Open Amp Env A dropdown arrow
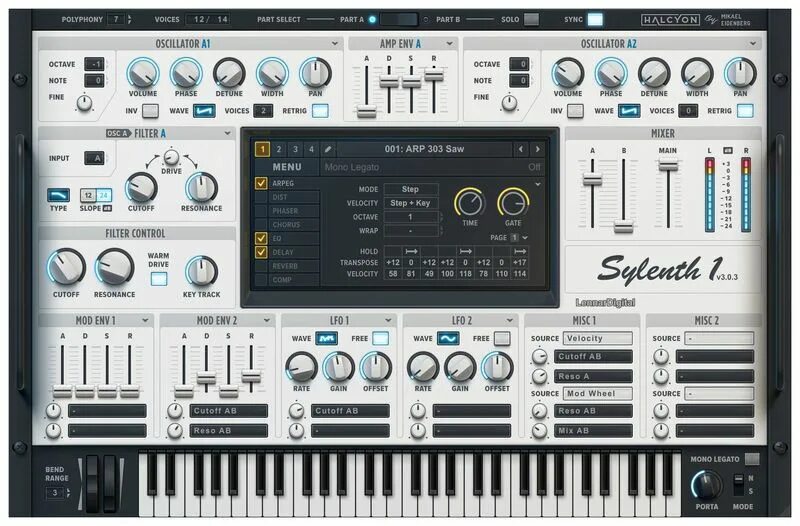 pos(449,44)
